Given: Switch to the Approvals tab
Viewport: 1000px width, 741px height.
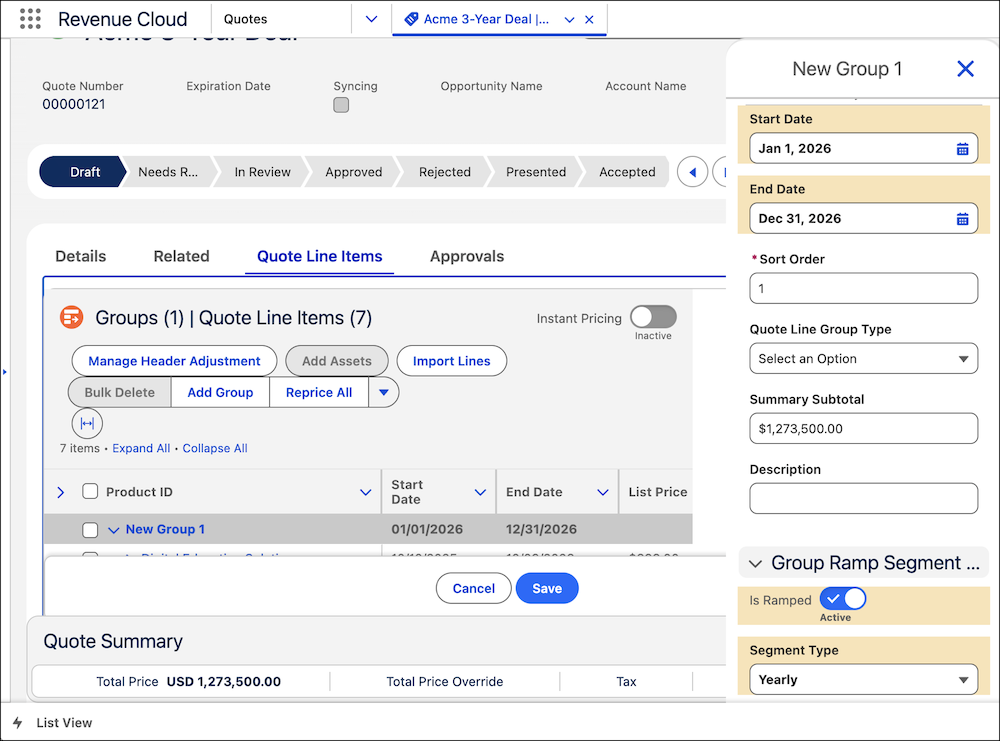Looking at the screenshot, I should 467,256.
